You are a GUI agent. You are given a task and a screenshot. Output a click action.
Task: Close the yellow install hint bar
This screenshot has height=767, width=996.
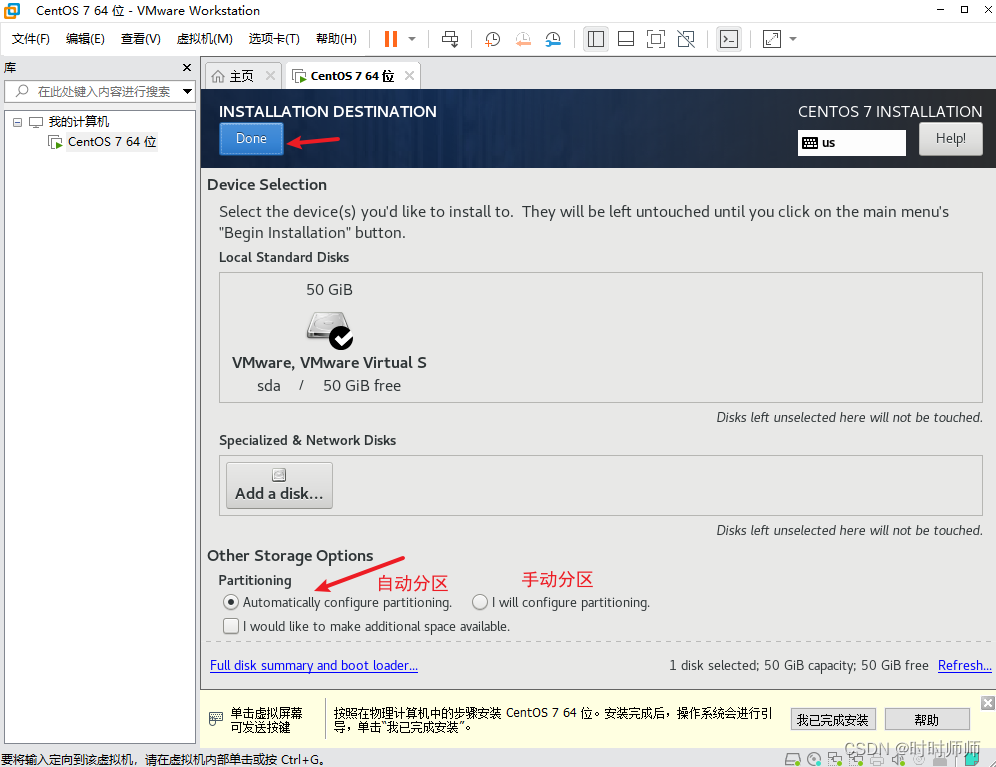coord(987,703)
